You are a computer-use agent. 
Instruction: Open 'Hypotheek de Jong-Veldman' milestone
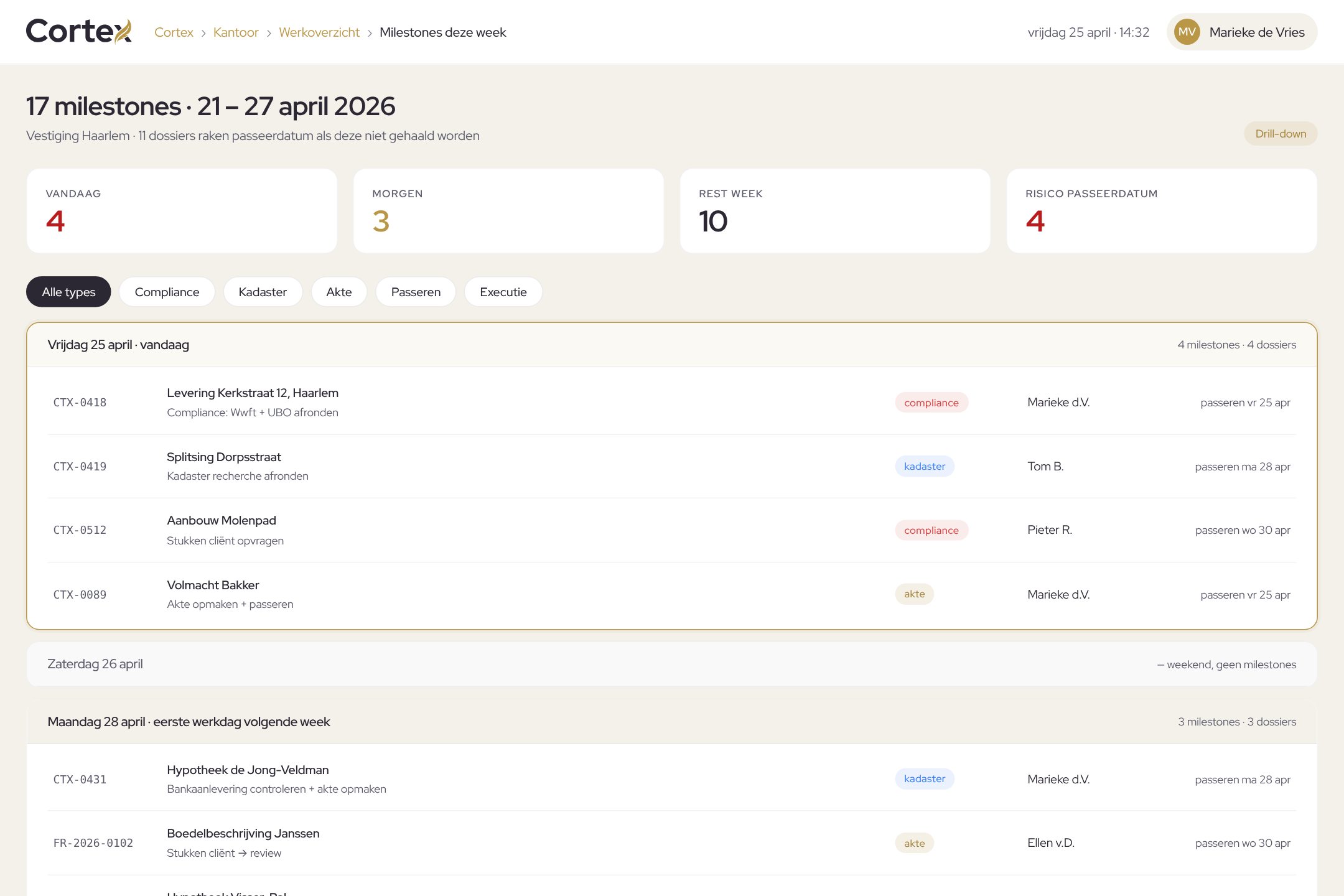point(248,770)
